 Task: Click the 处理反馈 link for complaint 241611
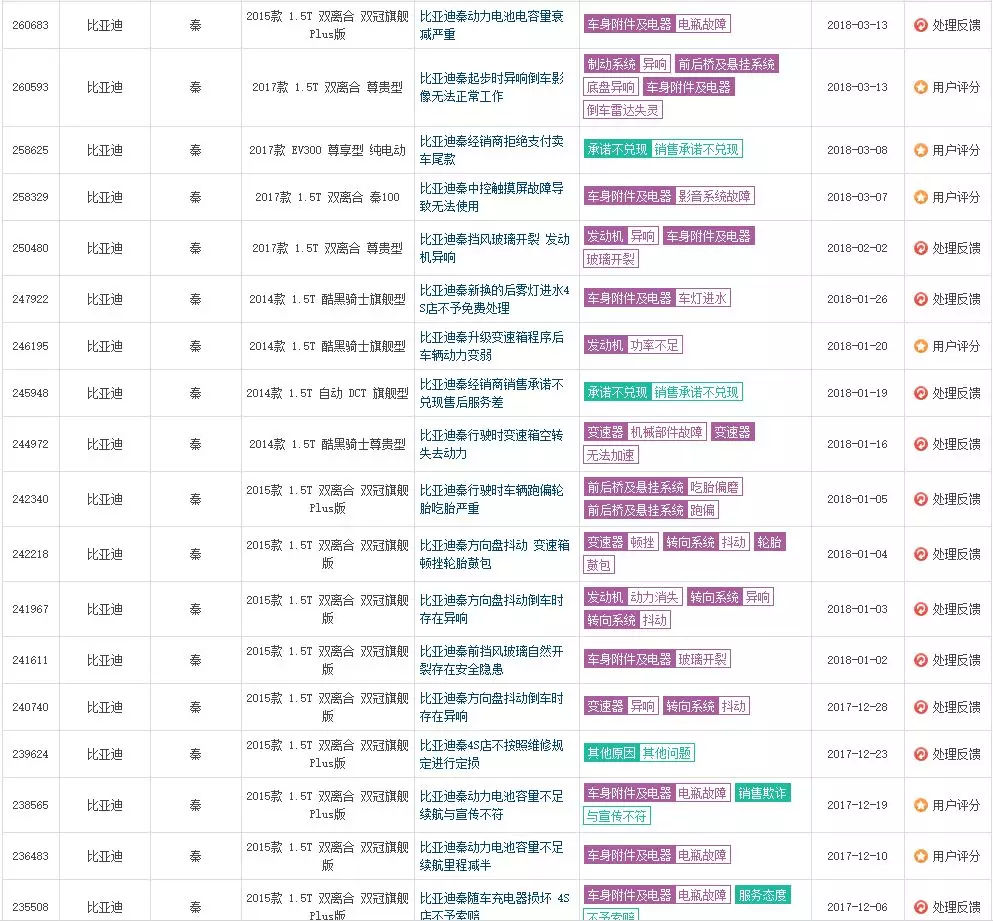click(955, 660)
